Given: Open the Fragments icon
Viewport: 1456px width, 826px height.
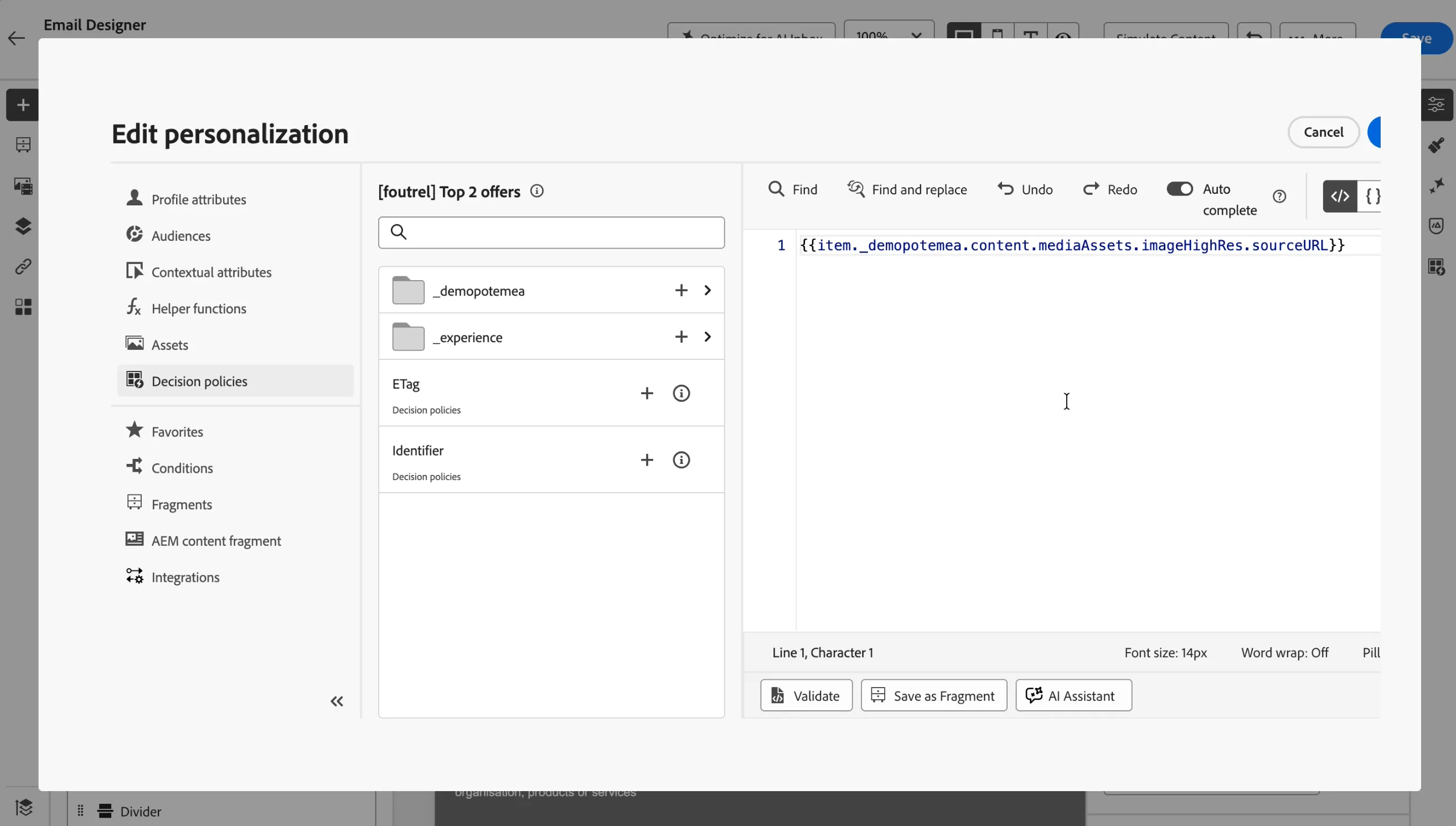Looking at the screenshot, I should 135,503.
